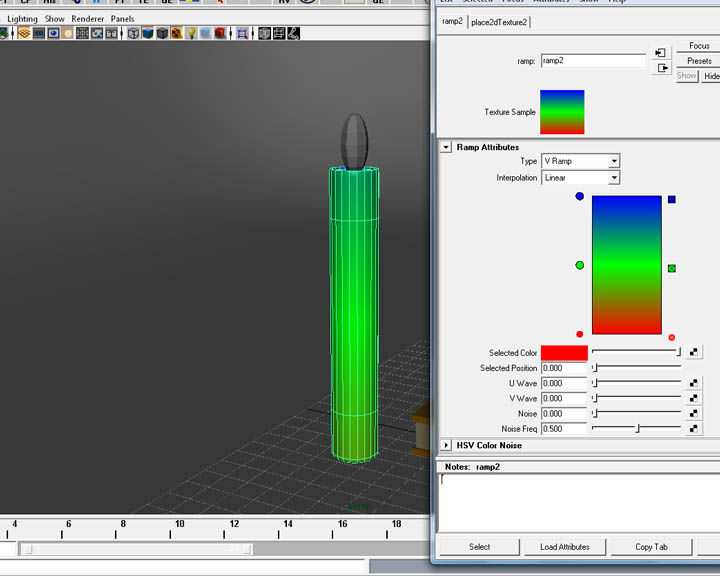Image resolution: width=720 pixels, height=576 pixels.
Task: Click the Noise Freq map checker button
Action: [693, 428]
